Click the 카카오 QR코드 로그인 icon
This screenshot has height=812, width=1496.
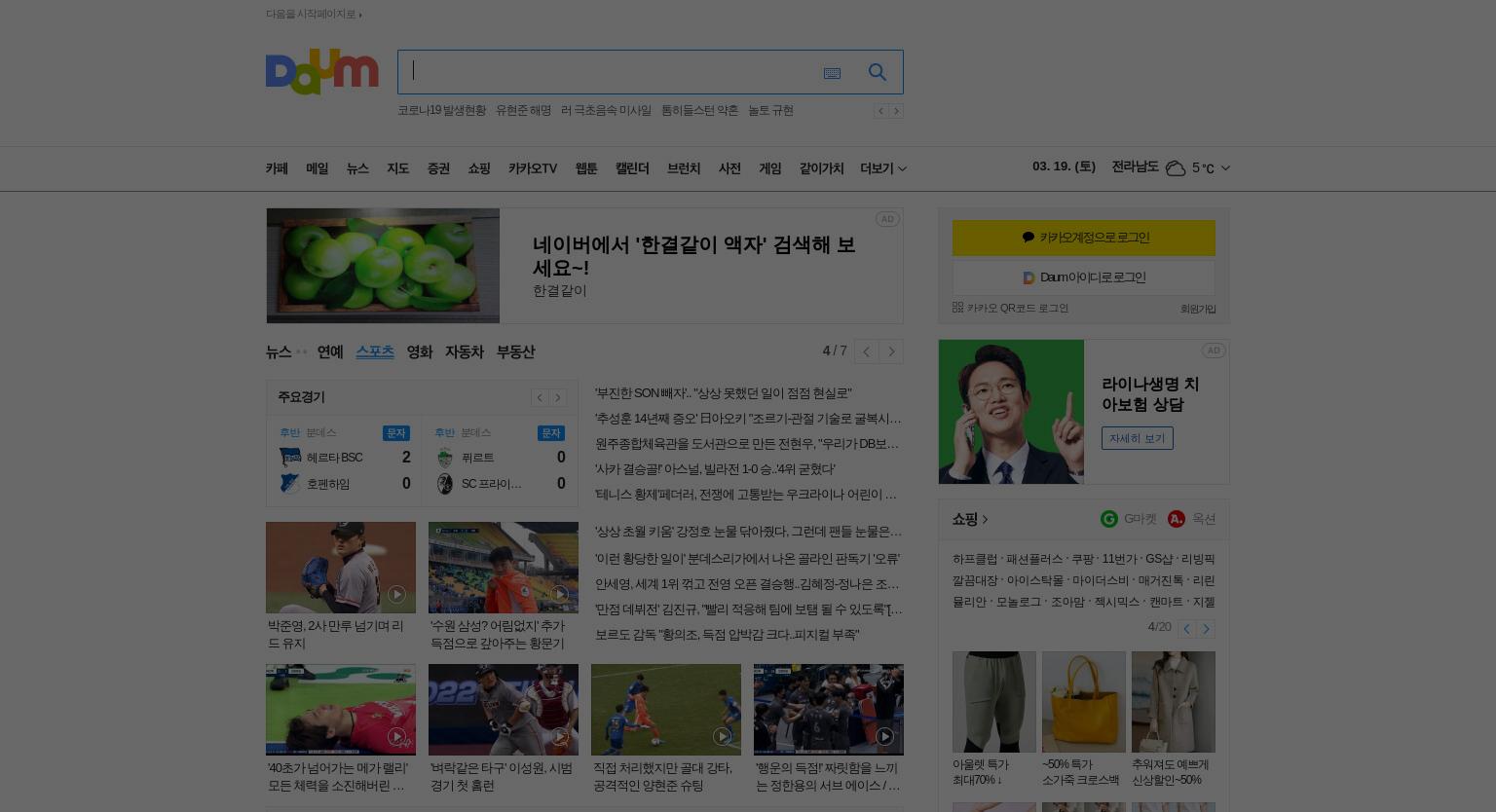tap(958, 308)
